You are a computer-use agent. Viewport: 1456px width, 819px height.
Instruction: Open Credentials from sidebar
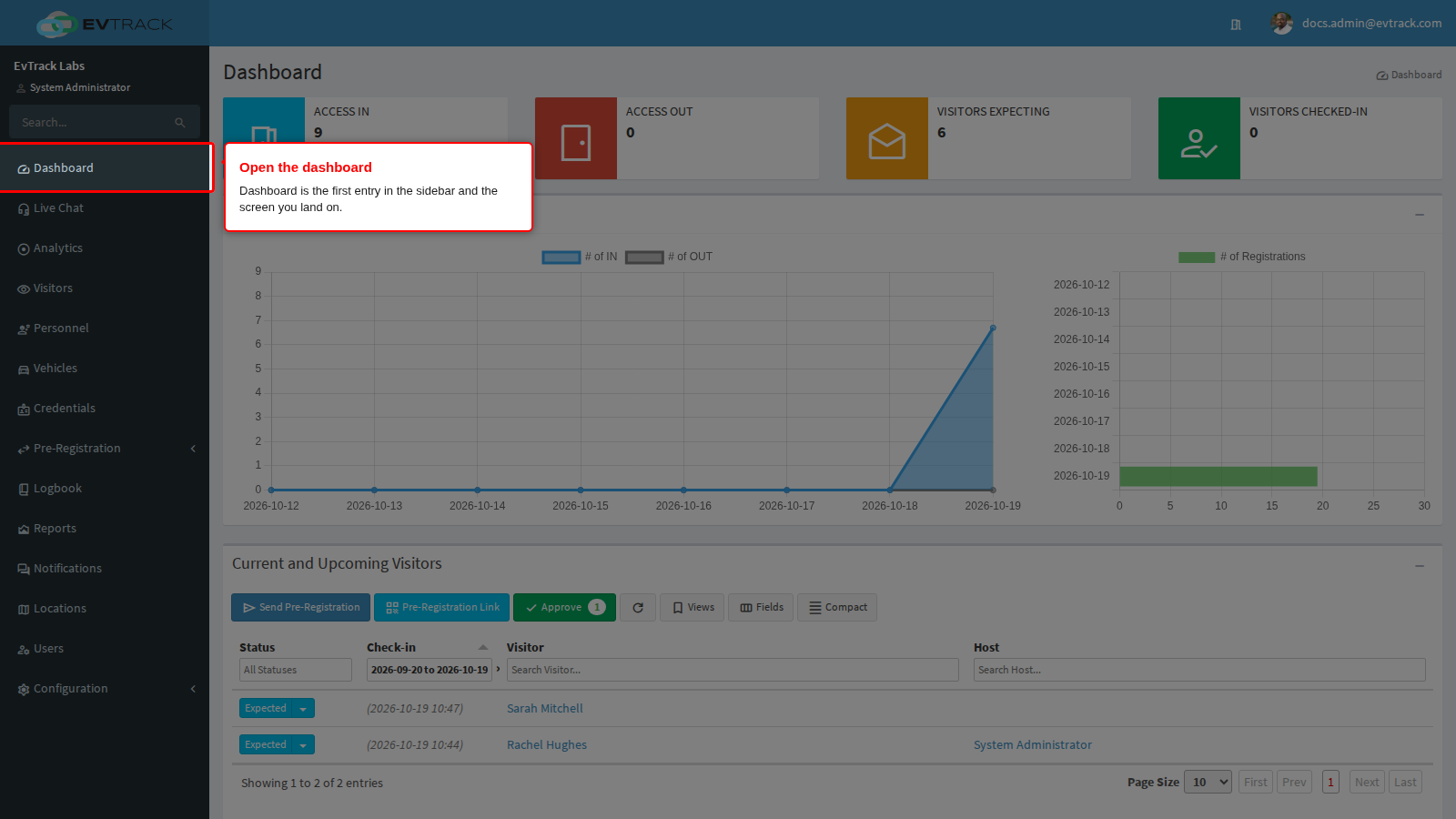tap(105, 409)
